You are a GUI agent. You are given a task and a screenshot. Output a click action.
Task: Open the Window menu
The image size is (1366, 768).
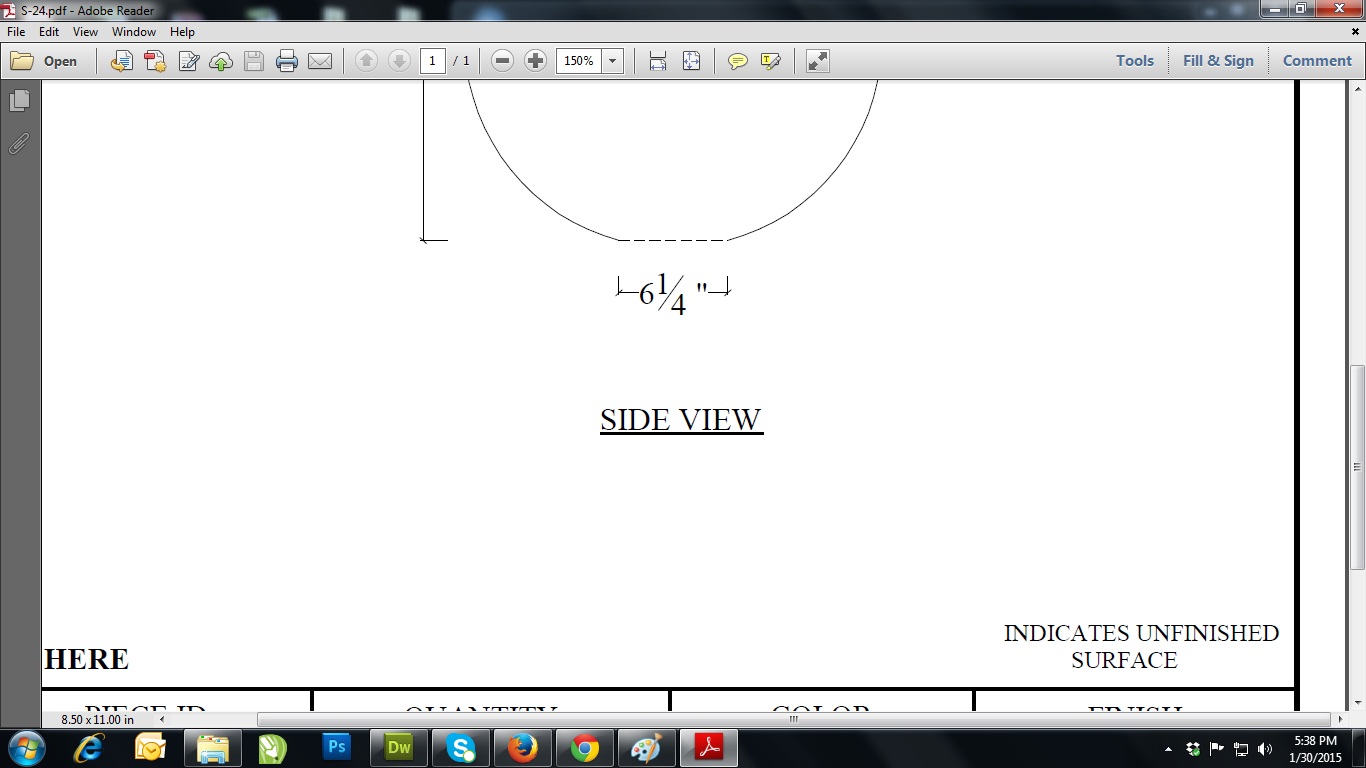[x=133, y=32]
